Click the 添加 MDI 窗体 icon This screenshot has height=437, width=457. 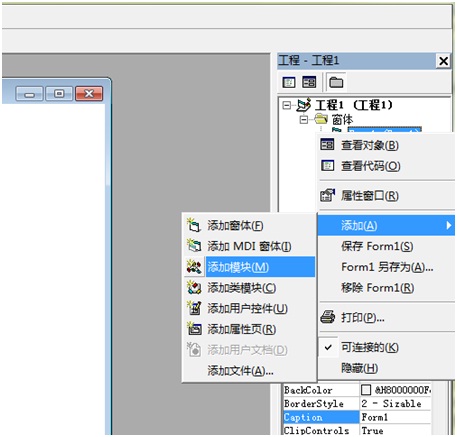pos(194,246)
